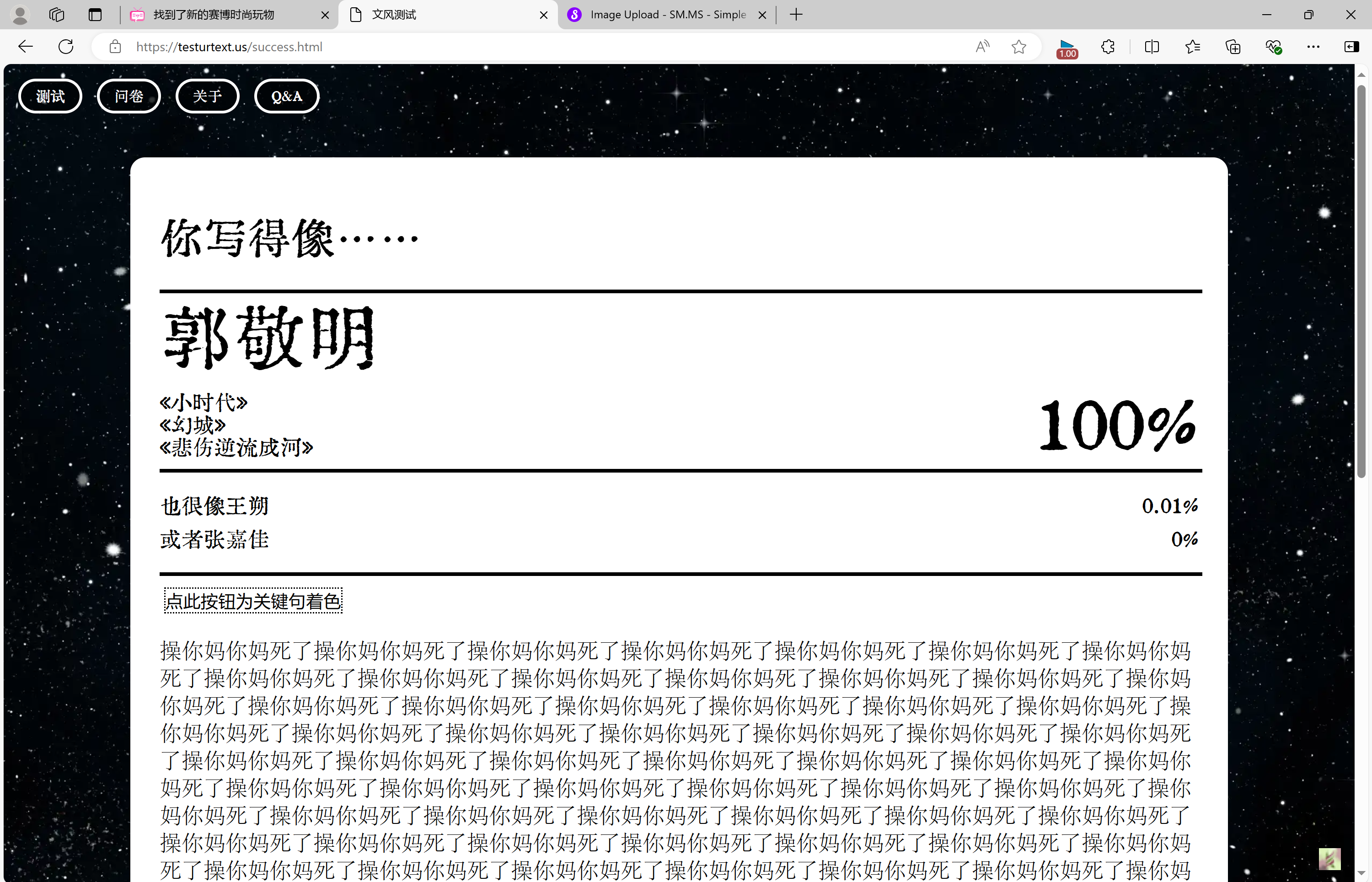Open the Extensions puzzle icon

[1108, 46]
